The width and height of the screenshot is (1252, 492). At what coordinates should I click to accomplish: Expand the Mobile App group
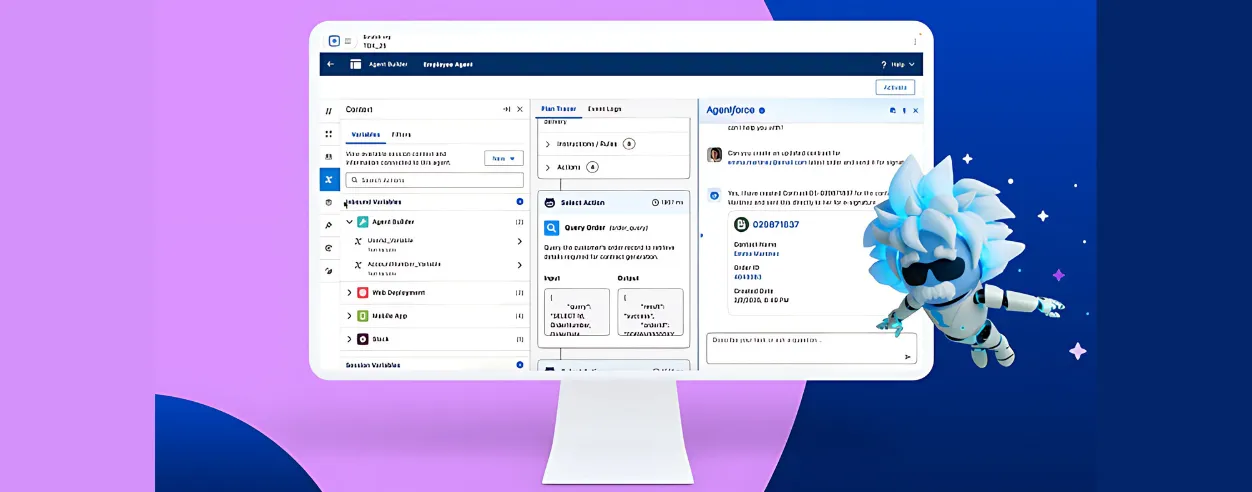point(349,316)
